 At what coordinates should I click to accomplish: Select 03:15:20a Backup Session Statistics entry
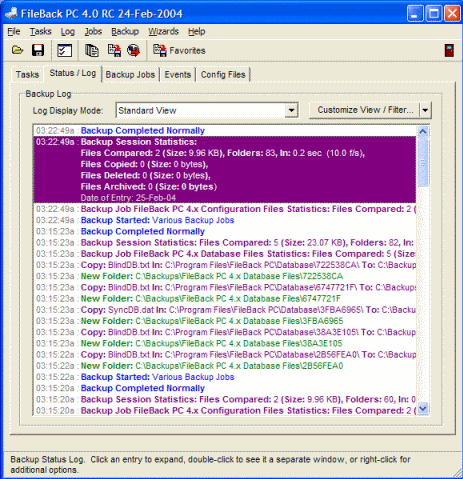[x=225, y=399]
